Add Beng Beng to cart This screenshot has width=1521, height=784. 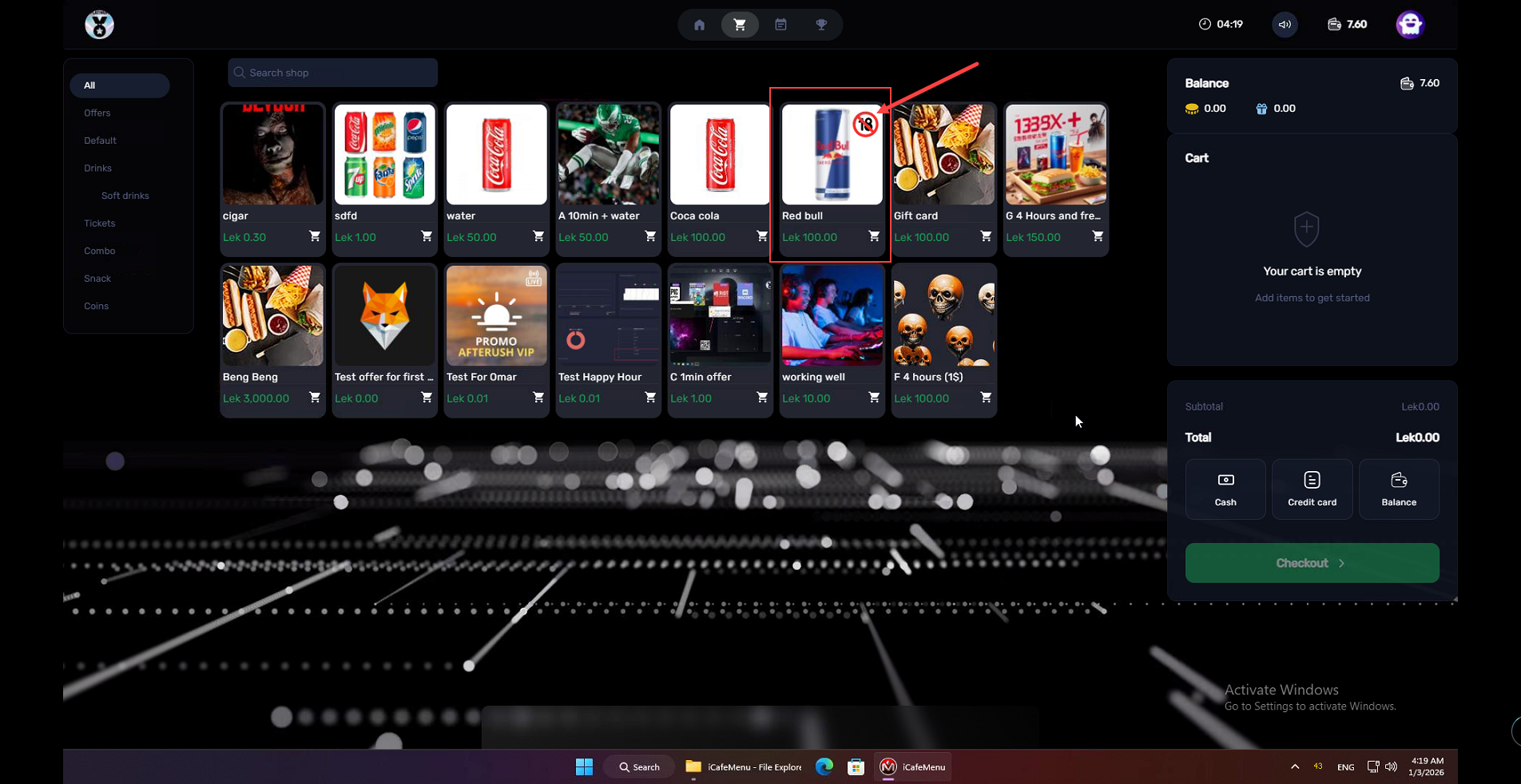(x=315, y=398)
